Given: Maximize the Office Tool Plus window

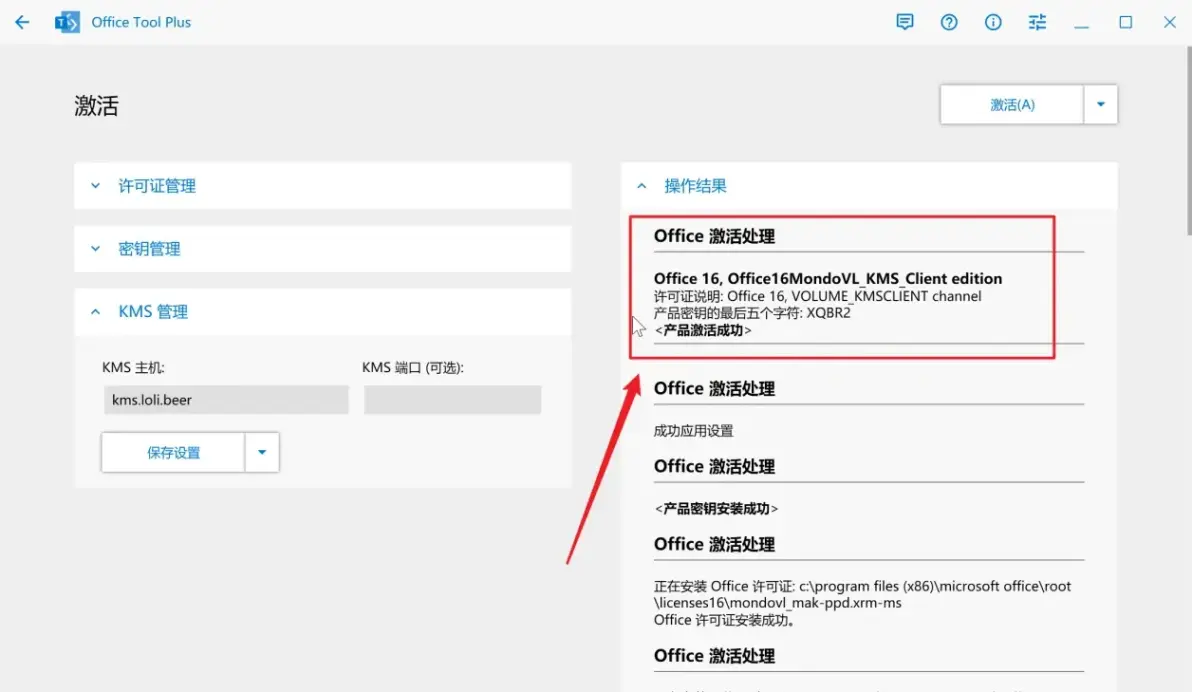Looking at the screenshot, I should coord(1126,22).
